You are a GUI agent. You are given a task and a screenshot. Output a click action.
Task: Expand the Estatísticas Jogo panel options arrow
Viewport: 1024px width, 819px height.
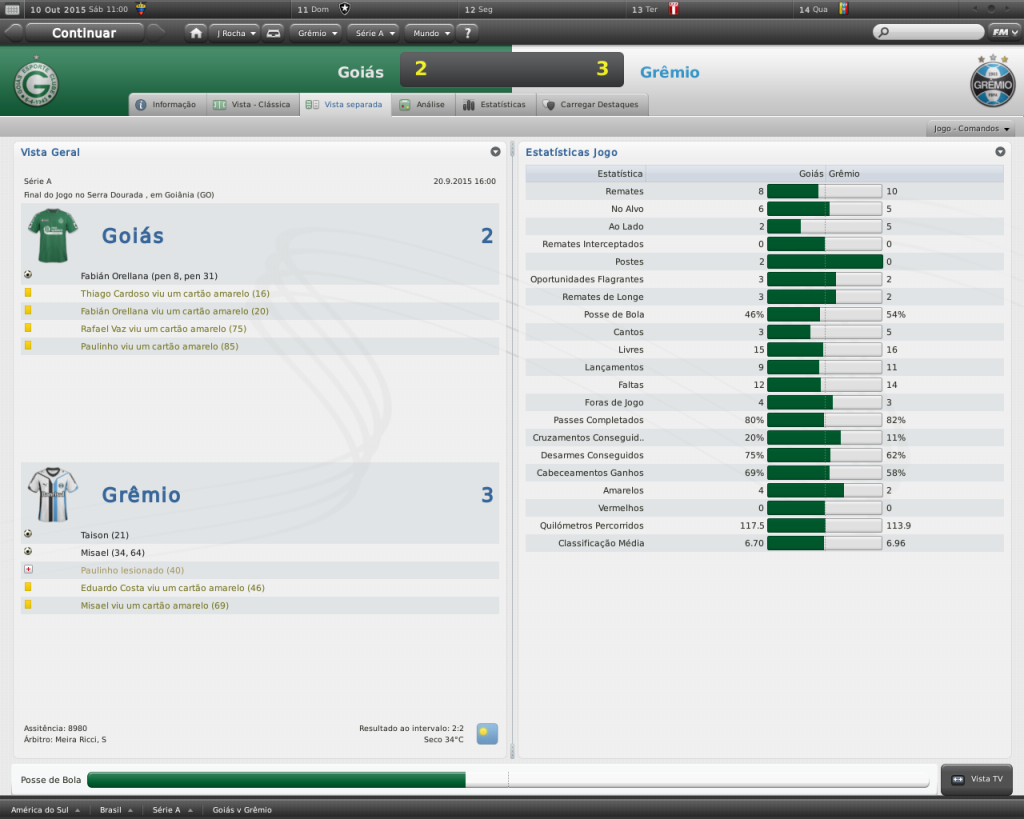(1000, 152)
